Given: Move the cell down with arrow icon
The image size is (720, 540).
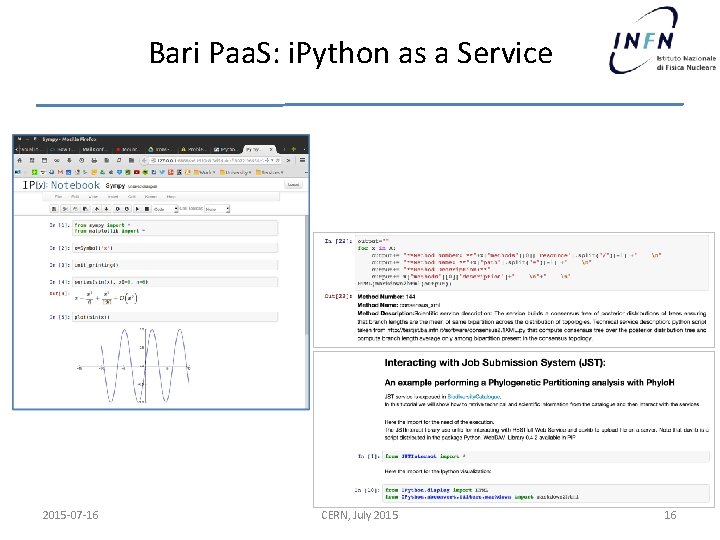Looking at the screenshot, I should (x=107, y=209).
